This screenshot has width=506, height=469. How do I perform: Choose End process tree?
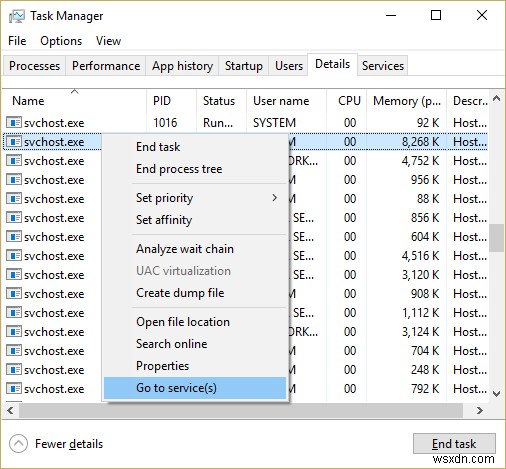pyautogui.click(x=195, y=169)
